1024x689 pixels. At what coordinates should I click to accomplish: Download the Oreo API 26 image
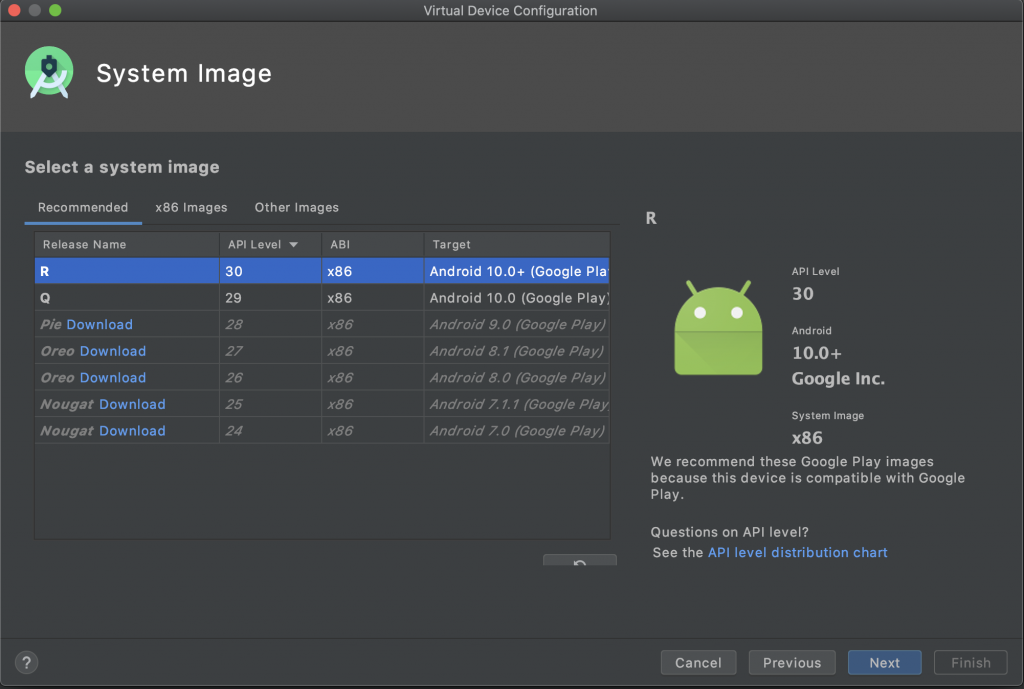(x=113, y=378)
